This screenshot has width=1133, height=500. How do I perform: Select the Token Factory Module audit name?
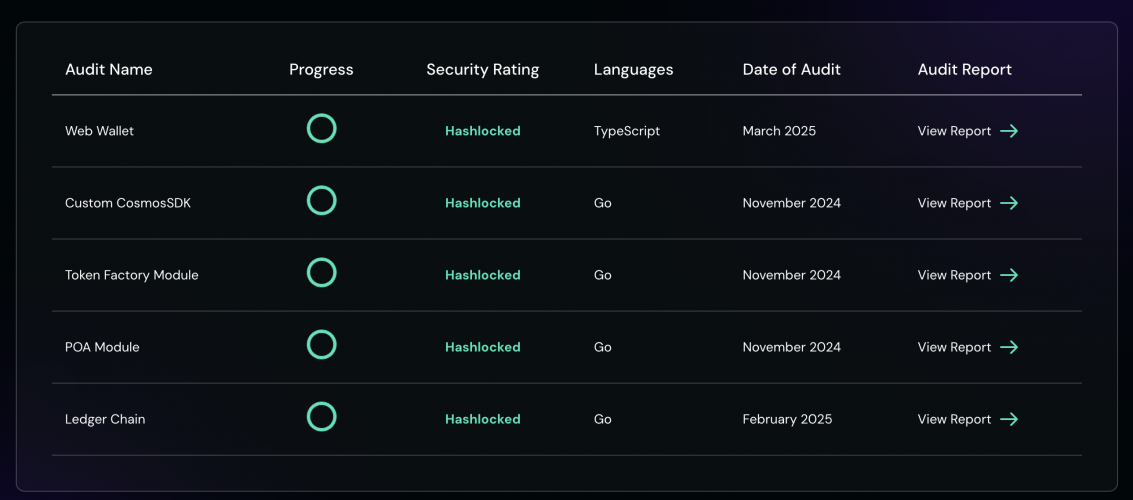(x=132, y=275)
